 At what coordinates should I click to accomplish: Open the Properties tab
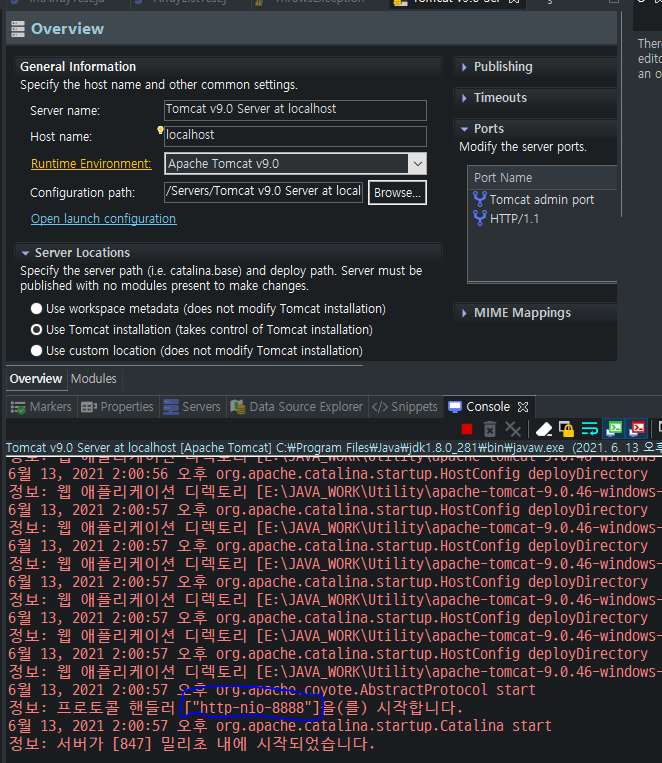click(x=117, y=407)
